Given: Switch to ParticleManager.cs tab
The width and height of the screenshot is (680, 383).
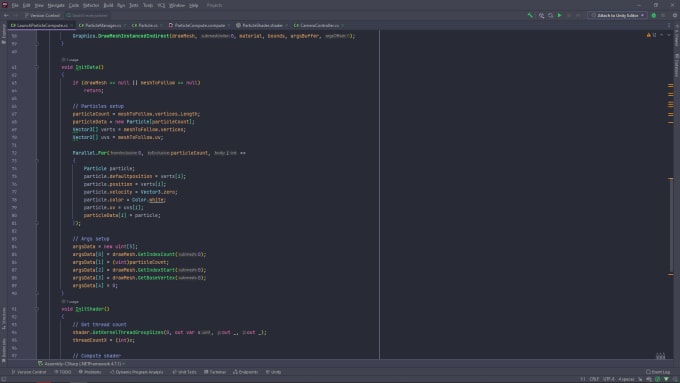Looking at the screenshot, I should point(103,26).
